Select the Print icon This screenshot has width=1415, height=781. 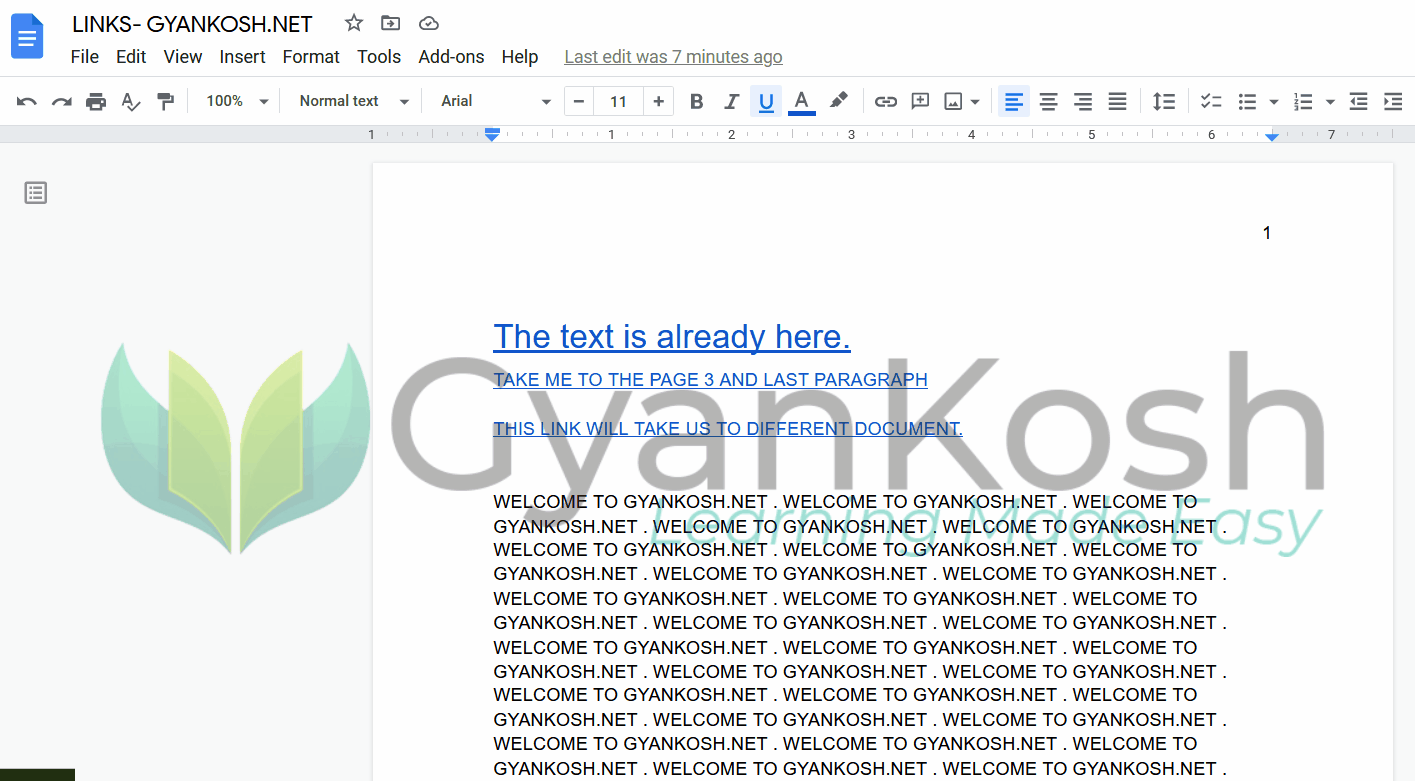click(96, 101)
